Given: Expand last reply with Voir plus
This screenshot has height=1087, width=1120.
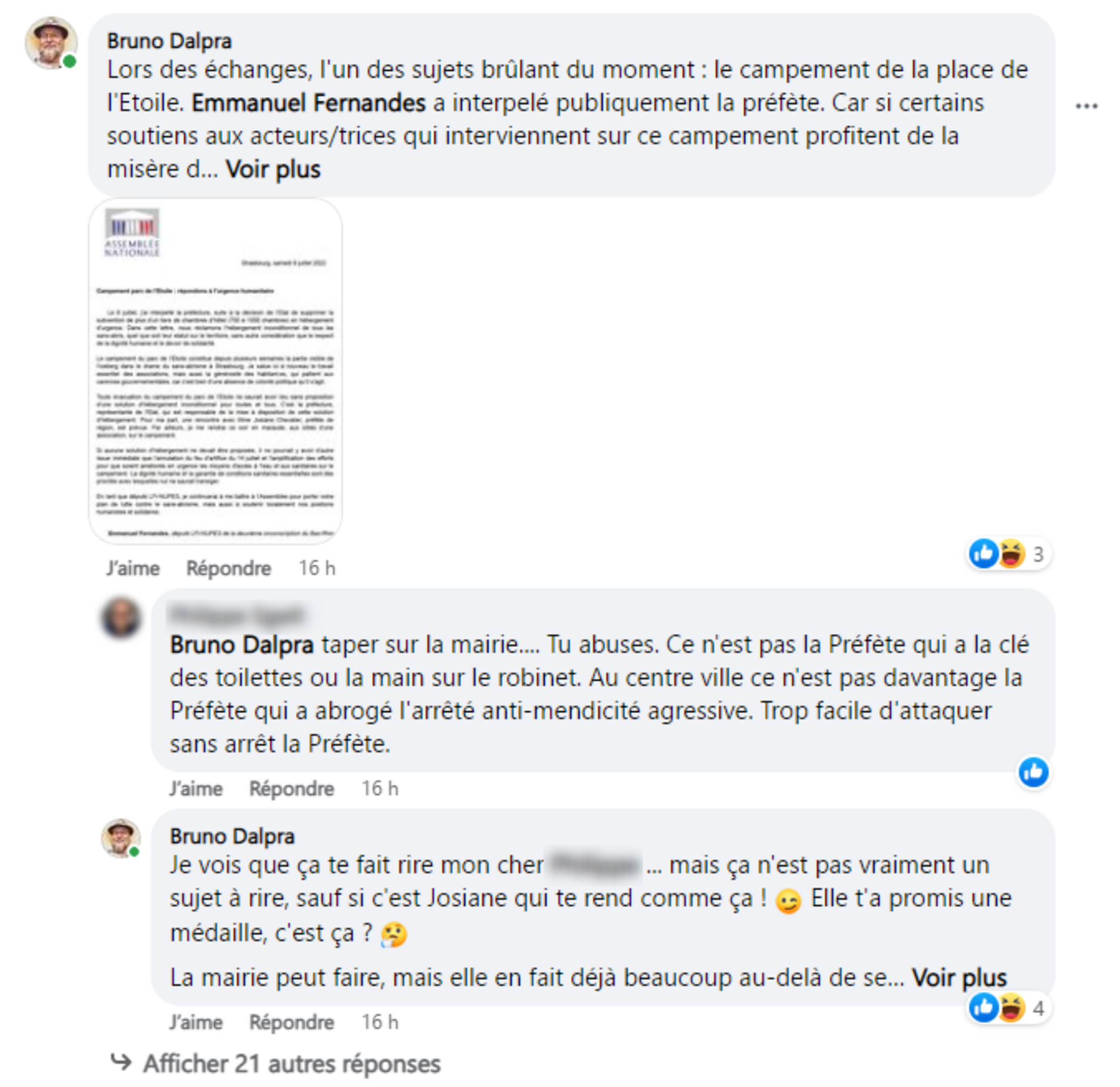Looking at the screenshot, I should [x=960, y=978].
